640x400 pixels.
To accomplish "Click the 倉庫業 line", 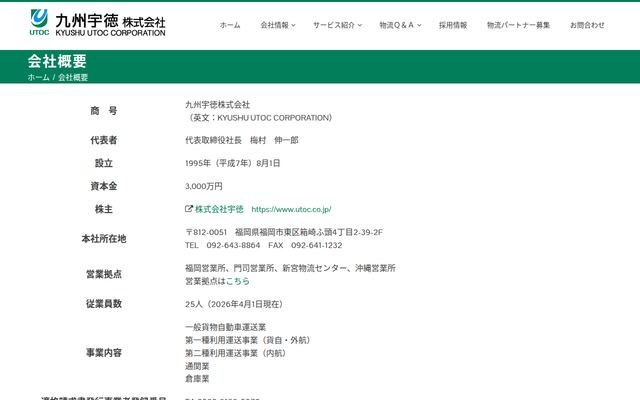I will pyautogui.click(x=197, y=379).
